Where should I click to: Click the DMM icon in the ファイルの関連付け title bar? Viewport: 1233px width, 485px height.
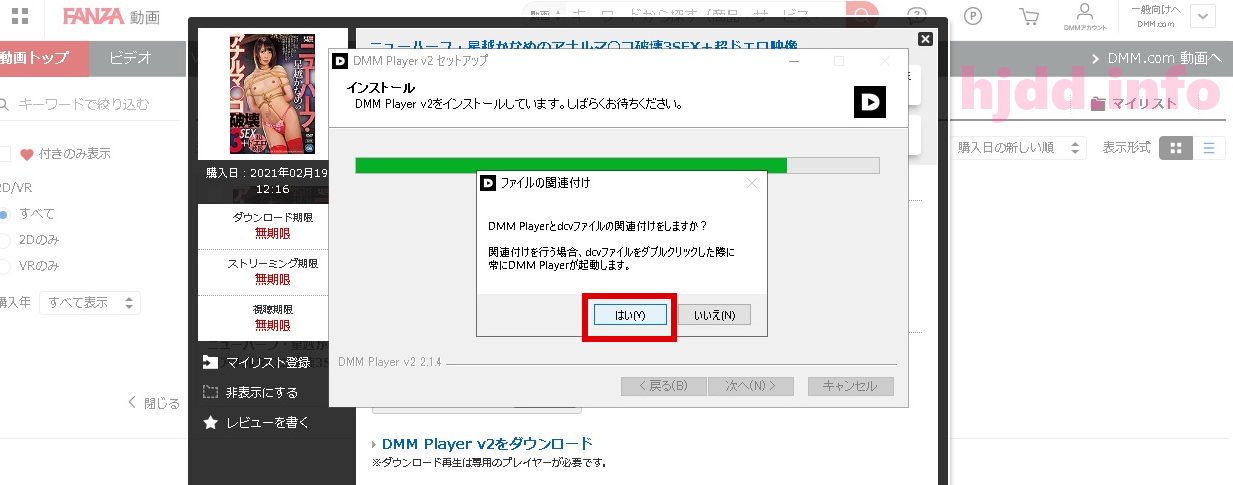click(488, 183)
